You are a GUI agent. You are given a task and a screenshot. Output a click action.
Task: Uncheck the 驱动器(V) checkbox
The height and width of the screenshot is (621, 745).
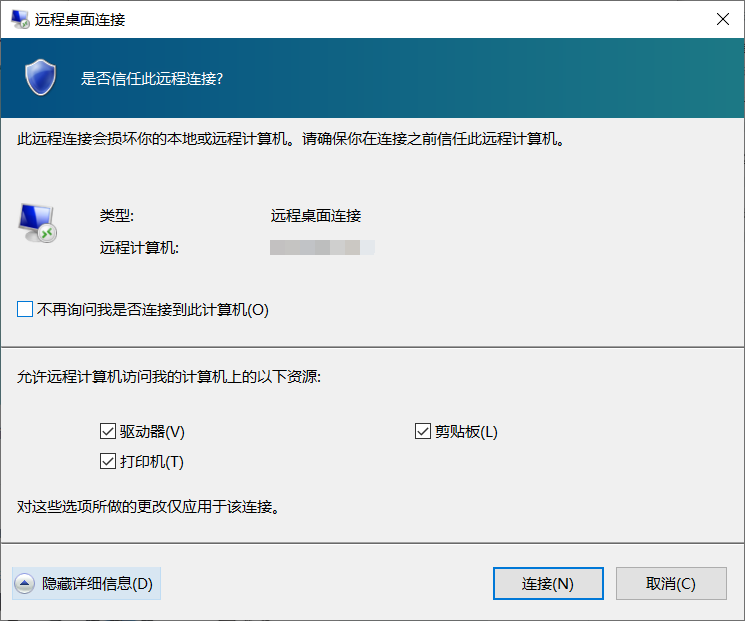(108, 431)
